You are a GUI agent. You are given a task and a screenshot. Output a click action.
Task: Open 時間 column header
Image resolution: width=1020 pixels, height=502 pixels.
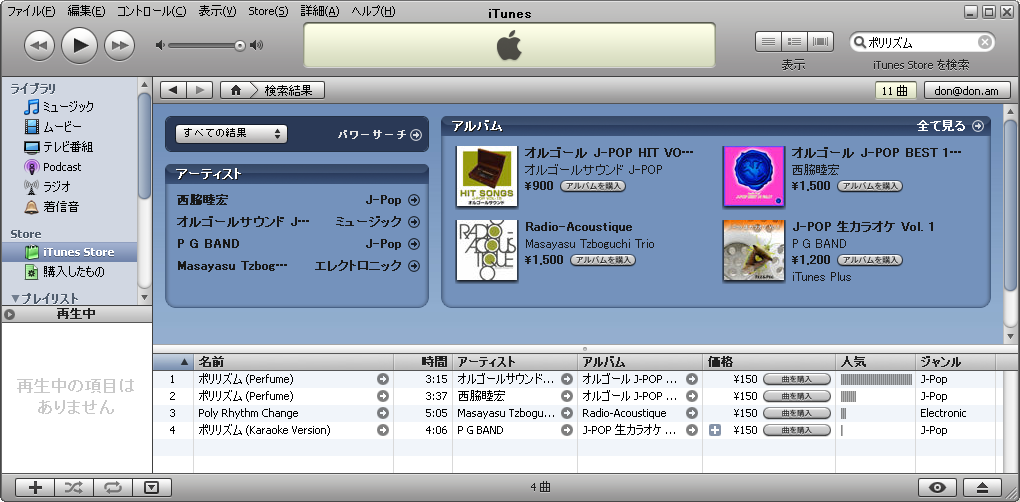(423, 362)
